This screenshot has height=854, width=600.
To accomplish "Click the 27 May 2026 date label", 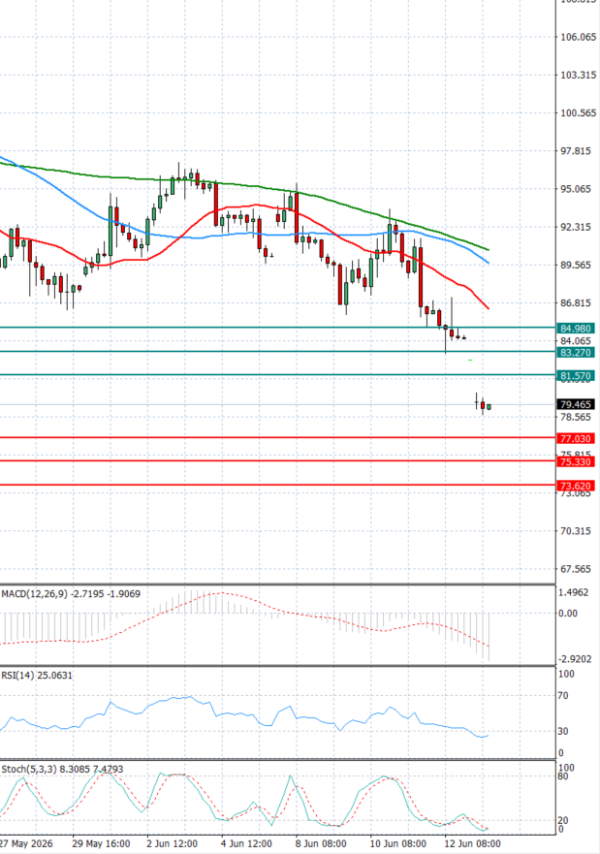I will 27,844.
